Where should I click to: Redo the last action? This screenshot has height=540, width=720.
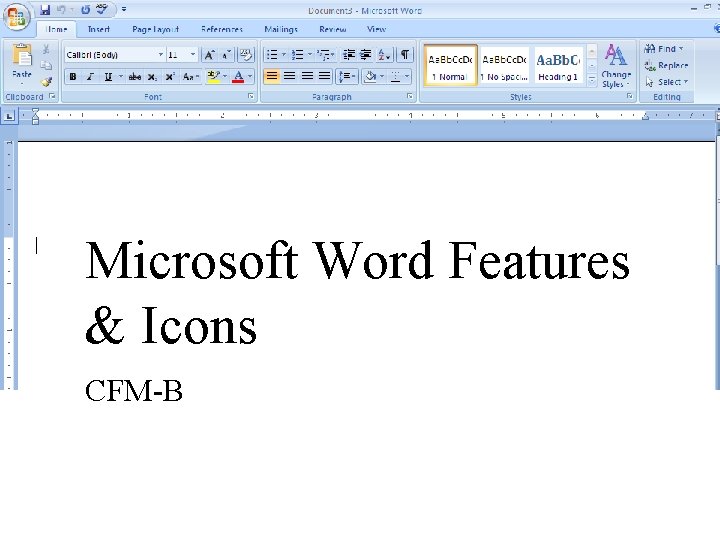coord(85,9)
